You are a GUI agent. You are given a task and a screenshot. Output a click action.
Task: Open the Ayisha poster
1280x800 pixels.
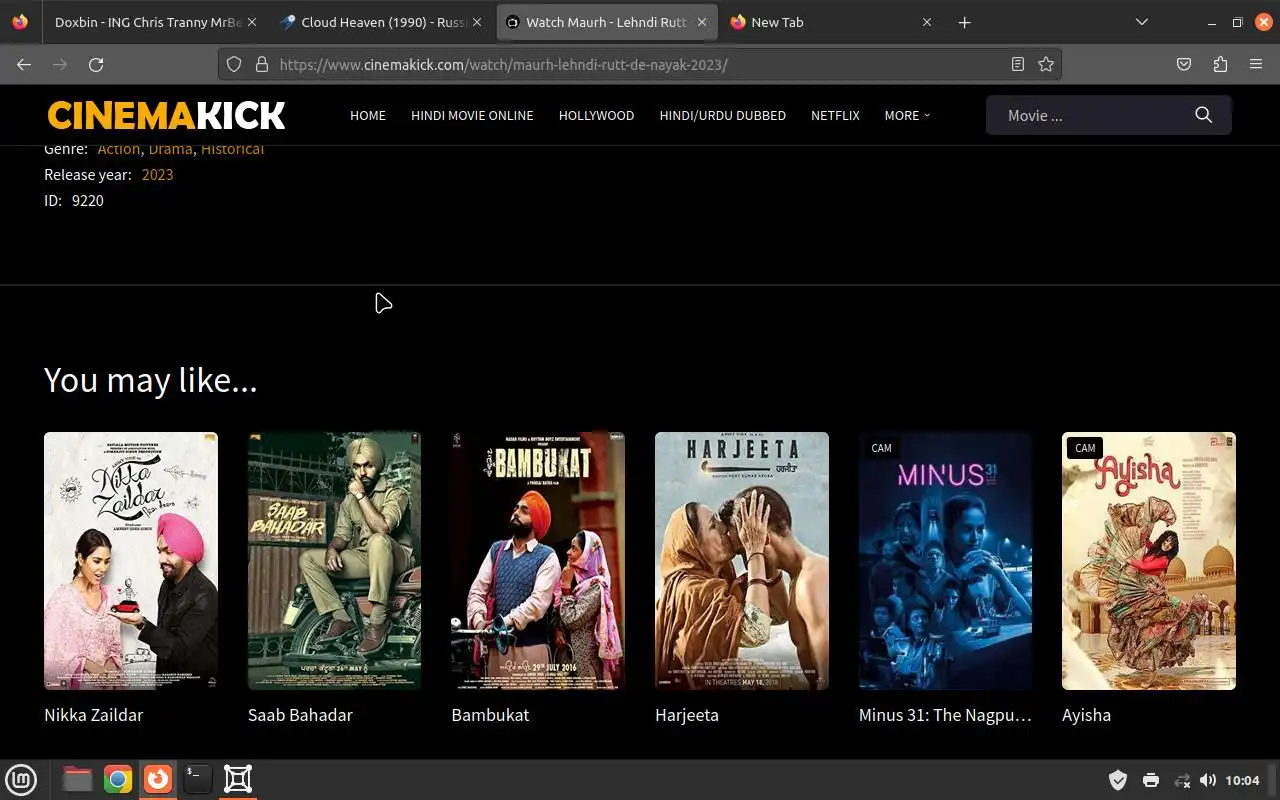pos(1149,561)
